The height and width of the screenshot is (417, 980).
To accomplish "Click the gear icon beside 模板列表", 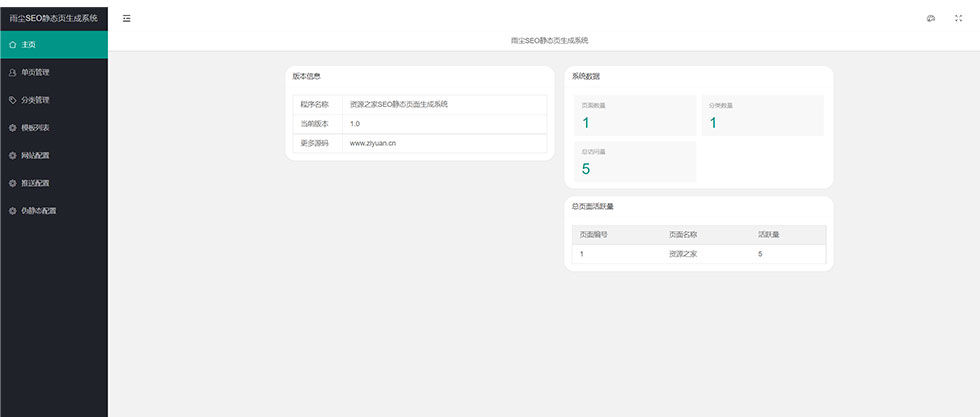I will pos(12,128).
